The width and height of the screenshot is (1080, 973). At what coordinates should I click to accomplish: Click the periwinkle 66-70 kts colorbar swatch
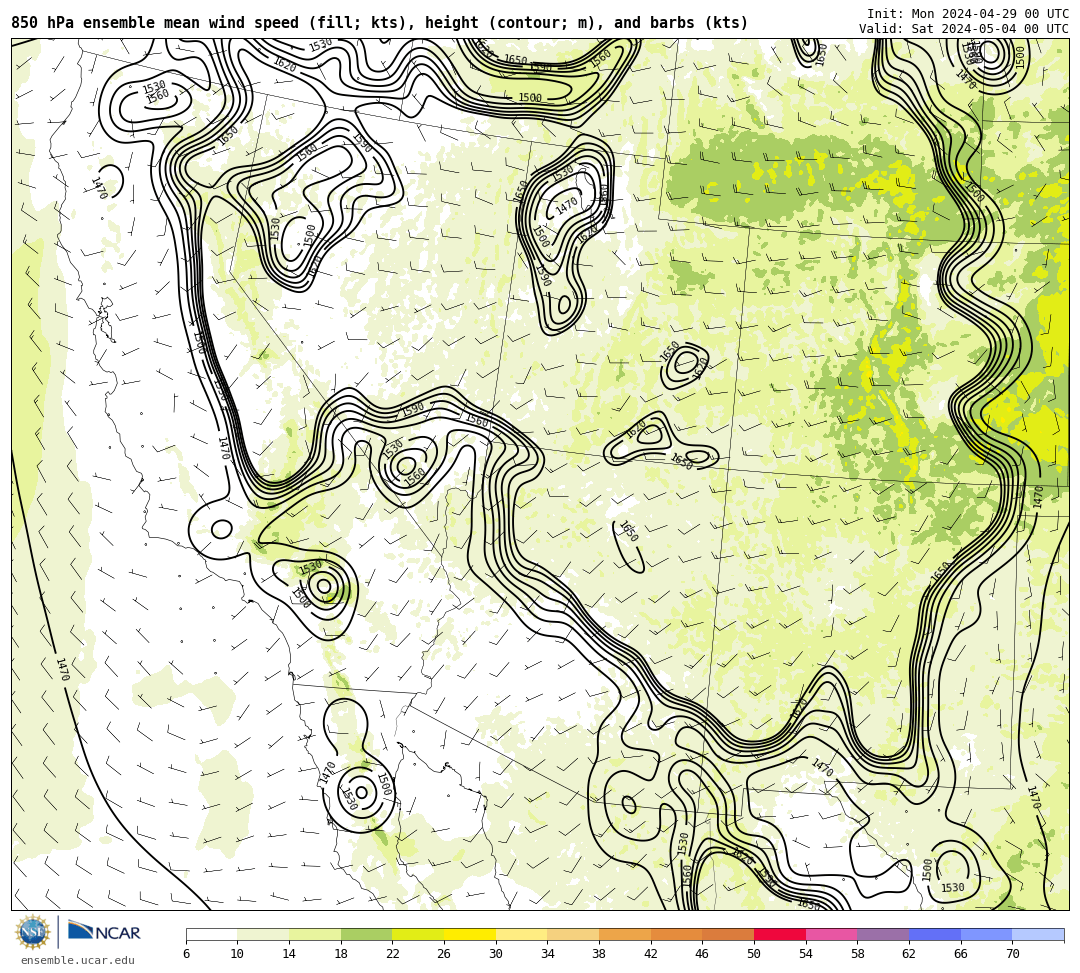pyautogui.click(x=986, y=934)
